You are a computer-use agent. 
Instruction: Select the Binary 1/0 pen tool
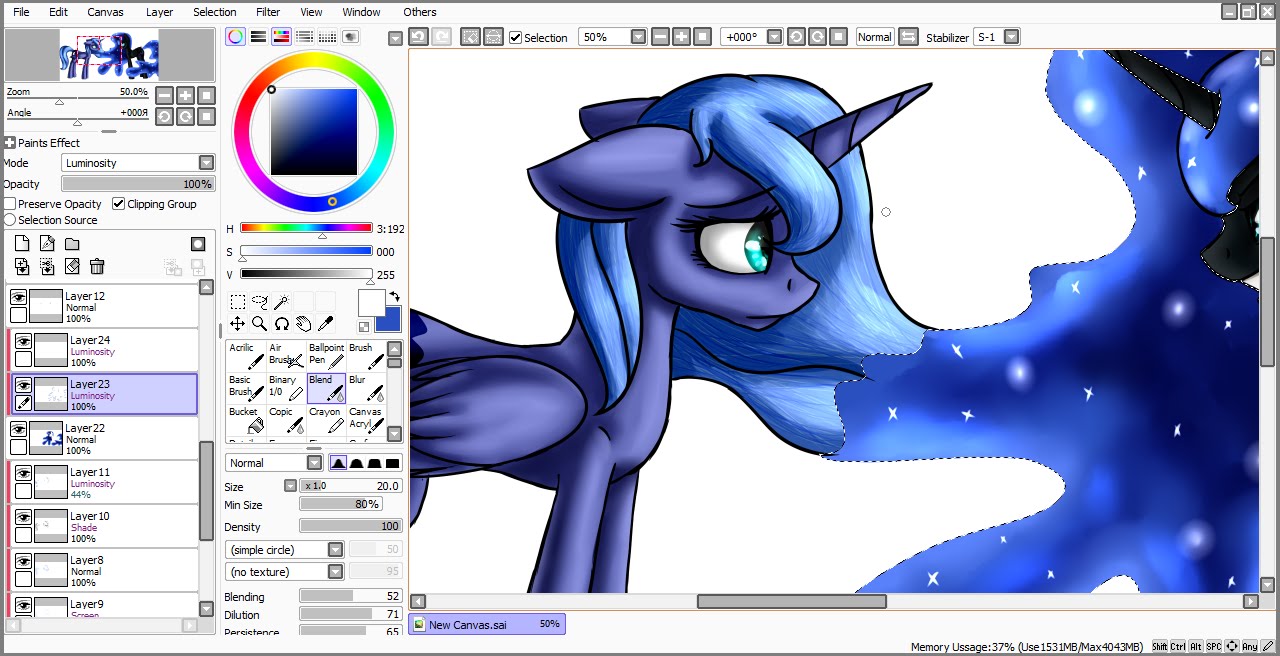286,388
